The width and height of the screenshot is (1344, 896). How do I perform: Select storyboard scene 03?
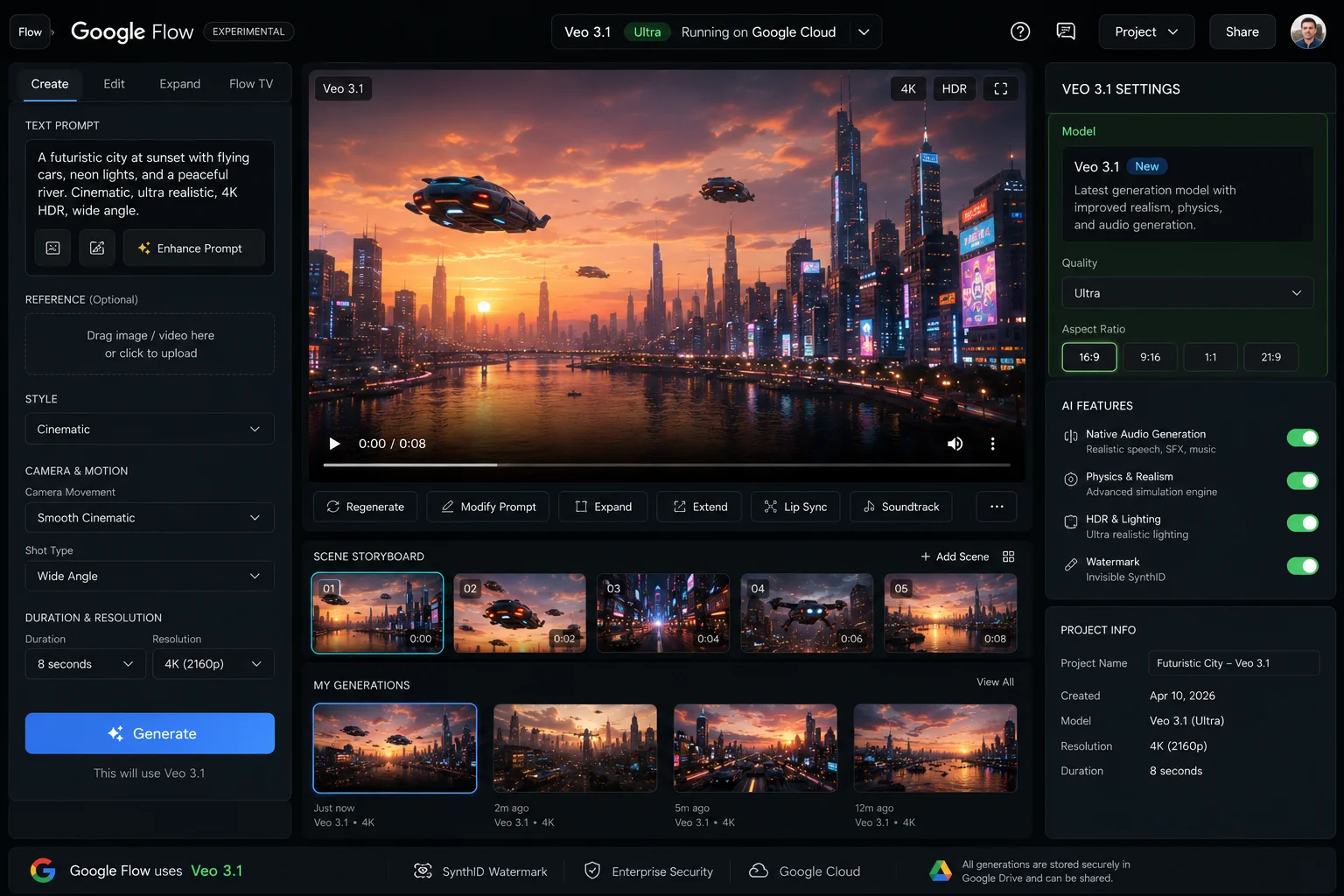click(663, 613)
